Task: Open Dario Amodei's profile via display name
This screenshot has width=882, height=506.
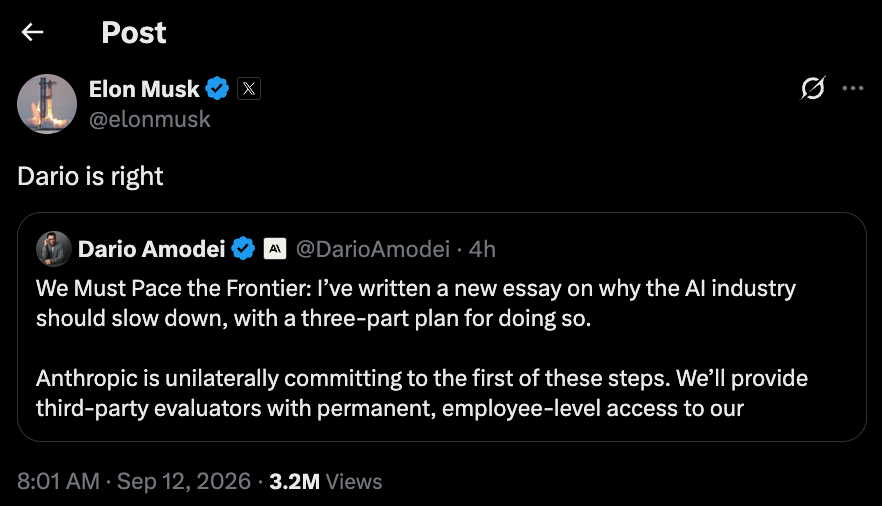Action: click(151, 249)
